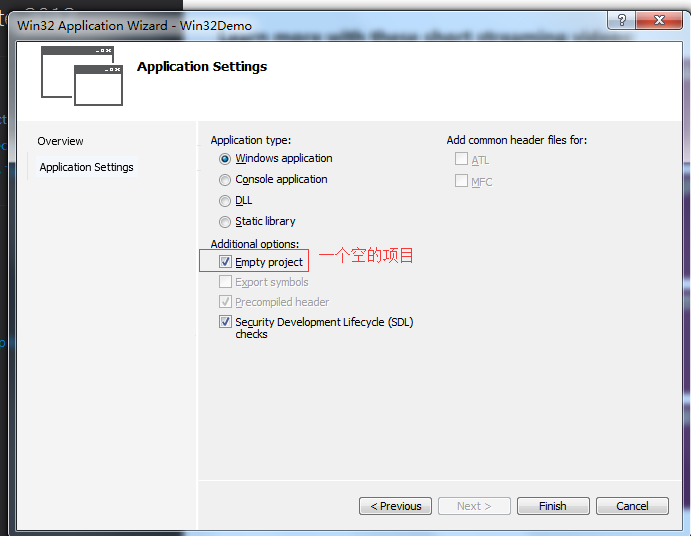Select the Windows application radio button

pyautogui.click(x=225, y=159)
